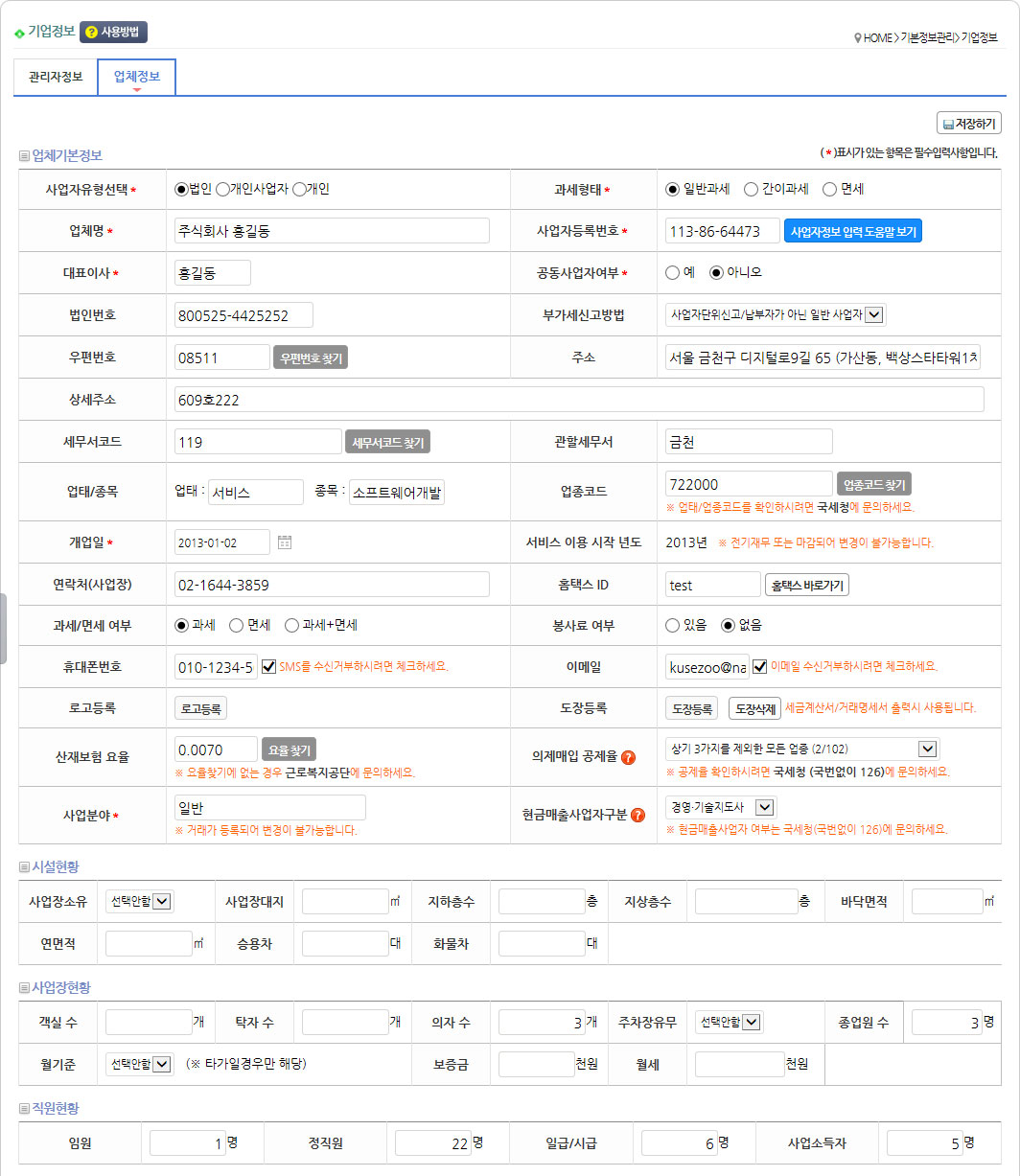Click the 도장등록 button
1020x1176 pixels.
pyautogui.click(x=692, y=708)
